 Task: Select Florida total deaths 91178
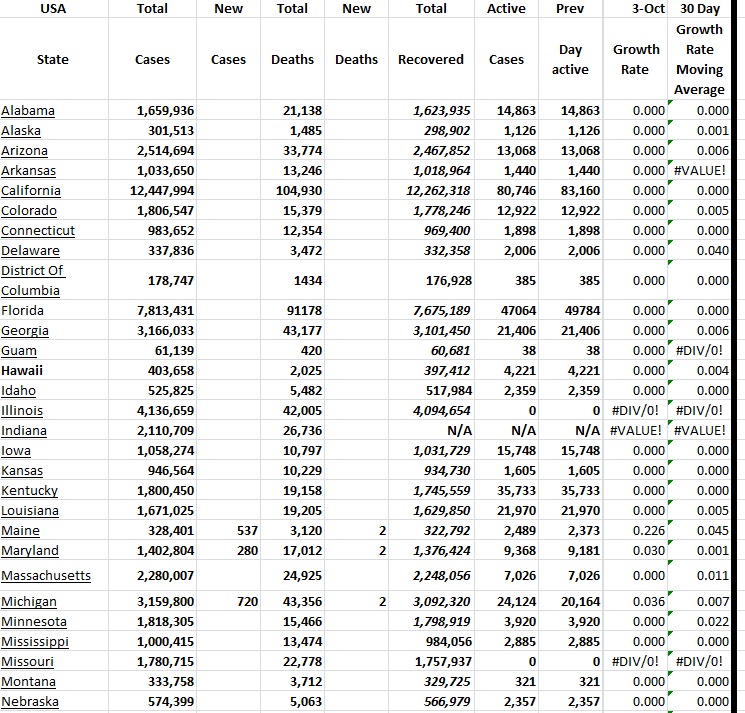coord(292,311)
